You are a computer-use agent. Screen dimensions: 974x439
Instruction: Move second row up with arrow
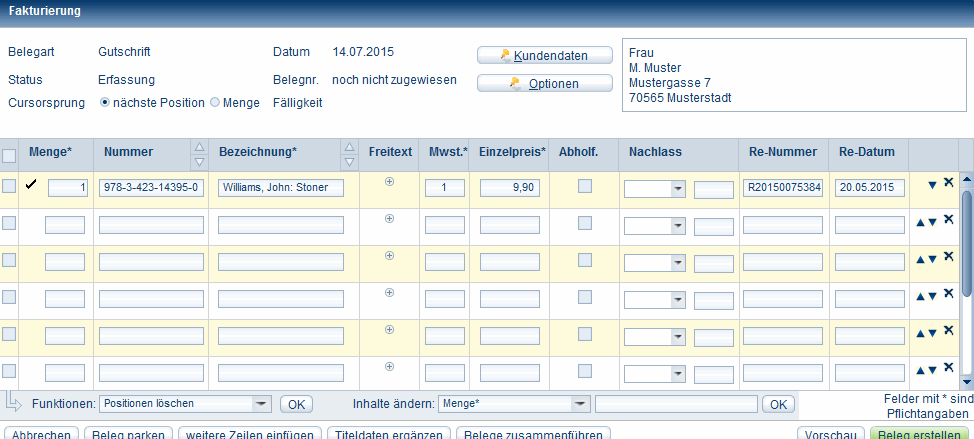(921, 222)
